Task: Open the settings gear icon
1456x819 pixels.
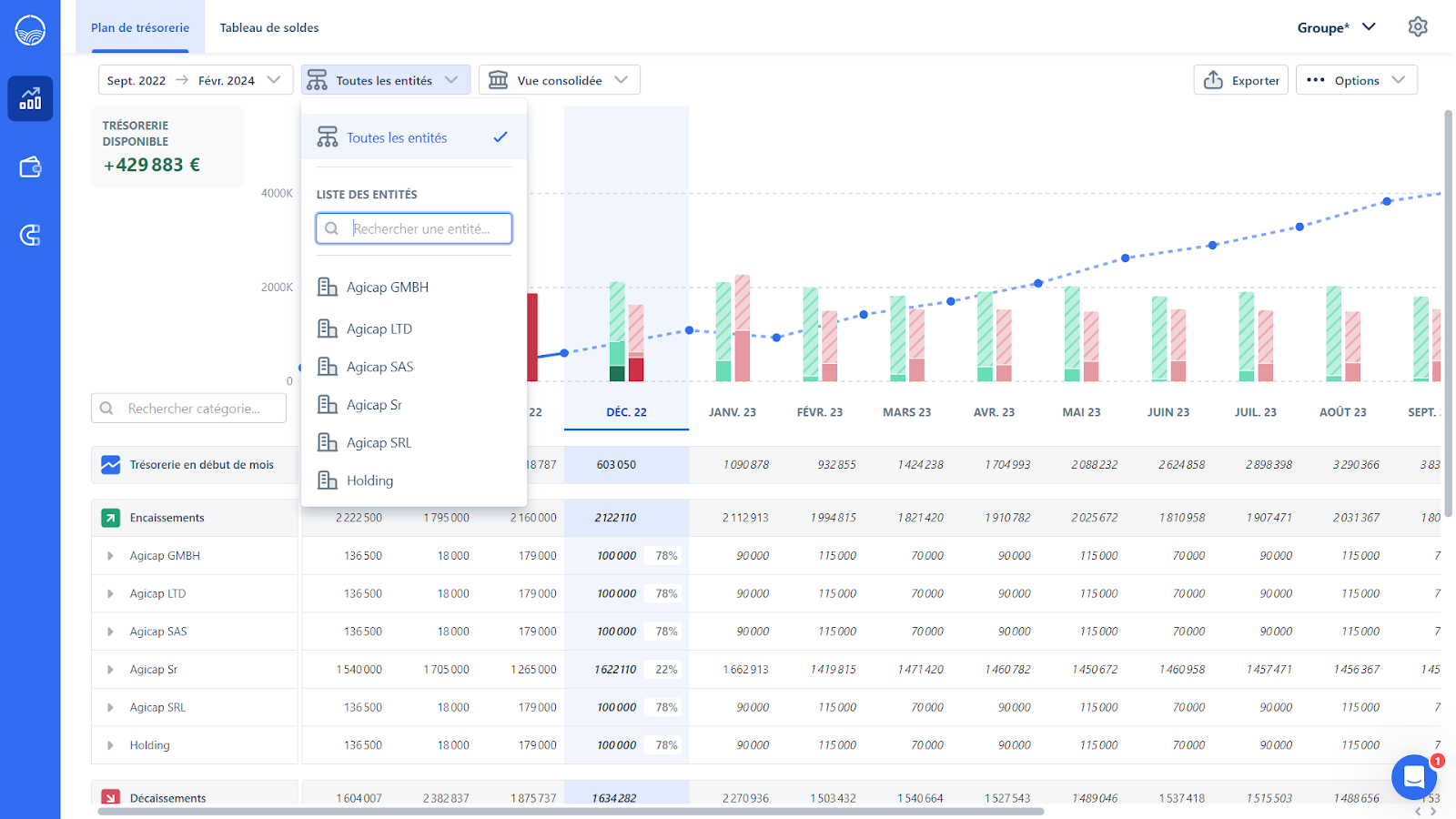Action: pyautogui.click(x=1418, y=27)
